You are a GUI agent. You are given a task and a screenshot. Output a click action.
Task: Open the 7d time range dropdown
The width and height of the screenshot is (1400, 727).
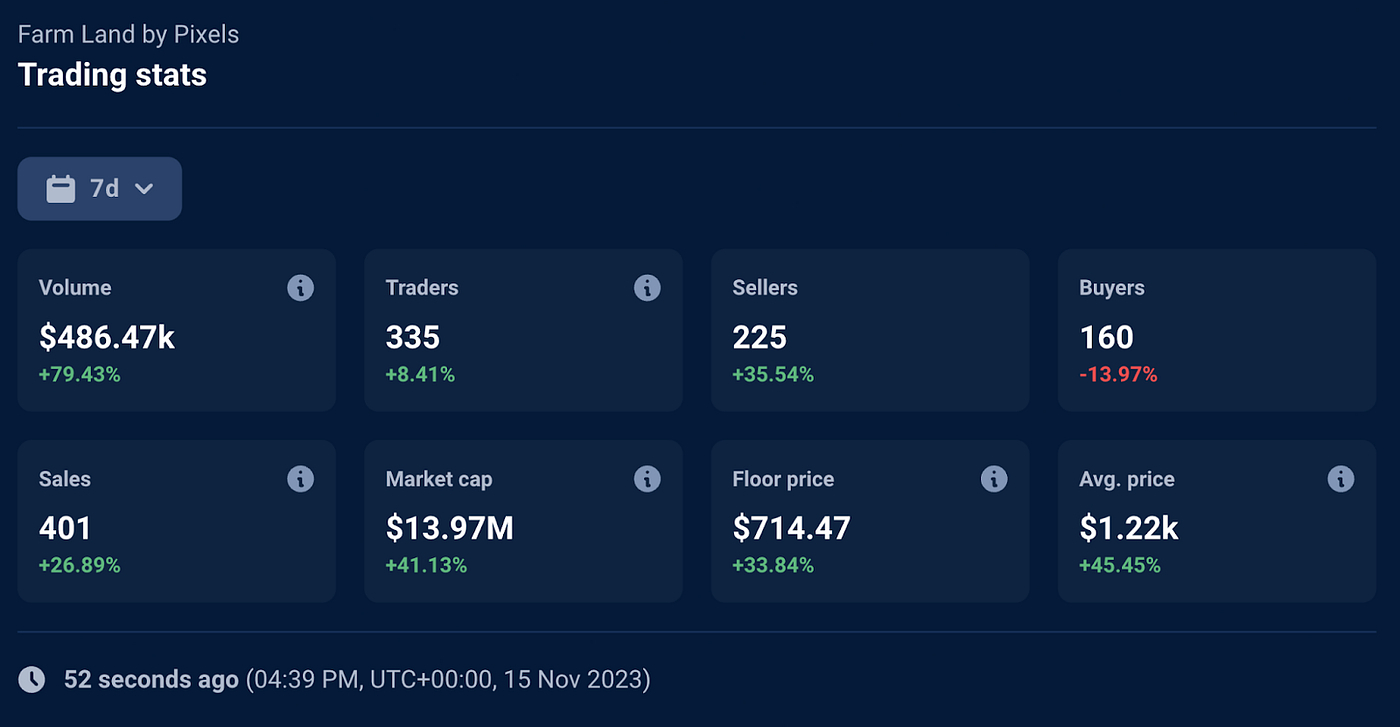pyautogui.click(x=100, y=188)
